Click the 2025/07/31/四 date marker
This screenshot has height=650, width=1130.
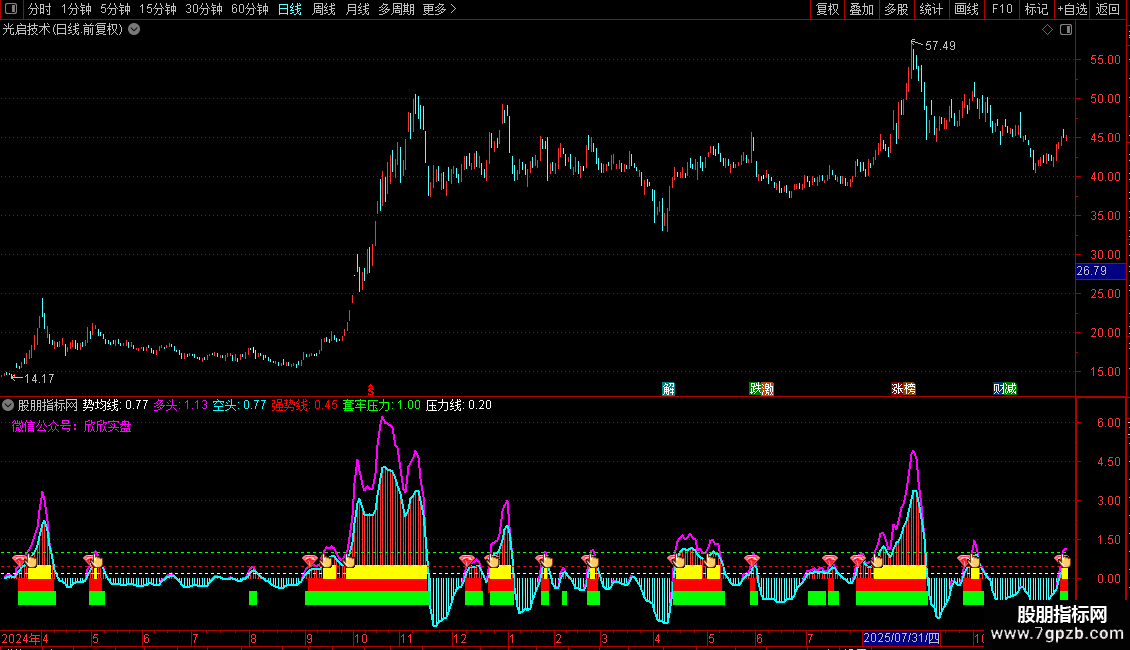coord(901,638)
